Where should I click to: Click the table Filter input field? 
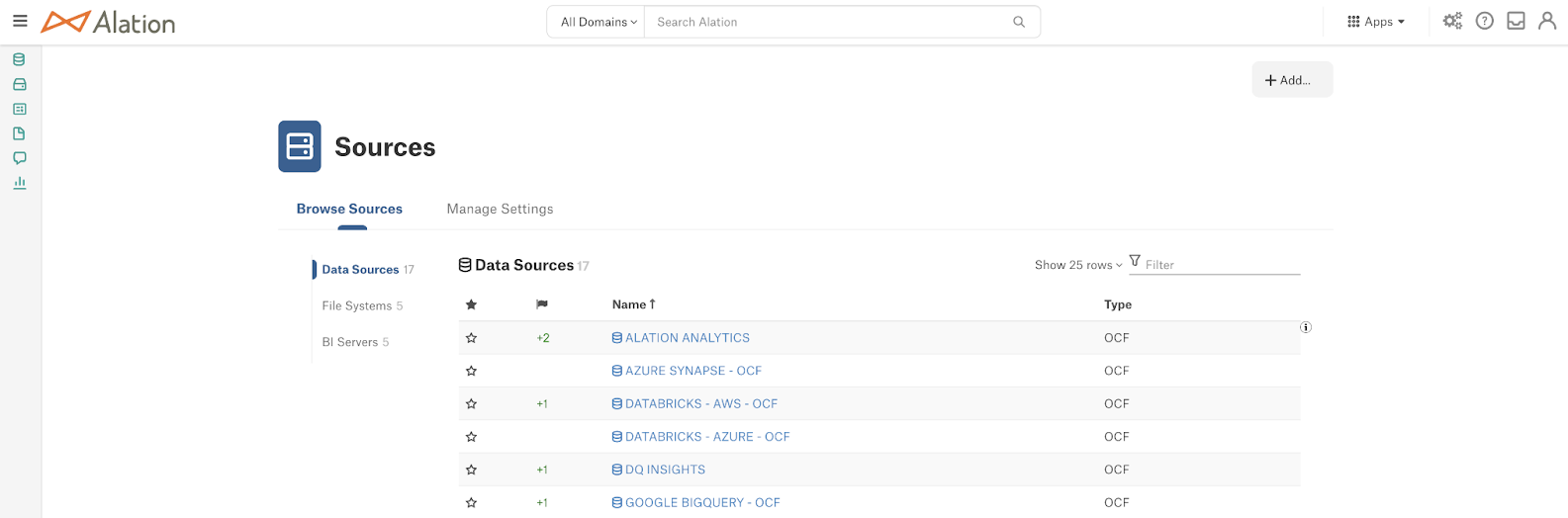(1222, 265)
